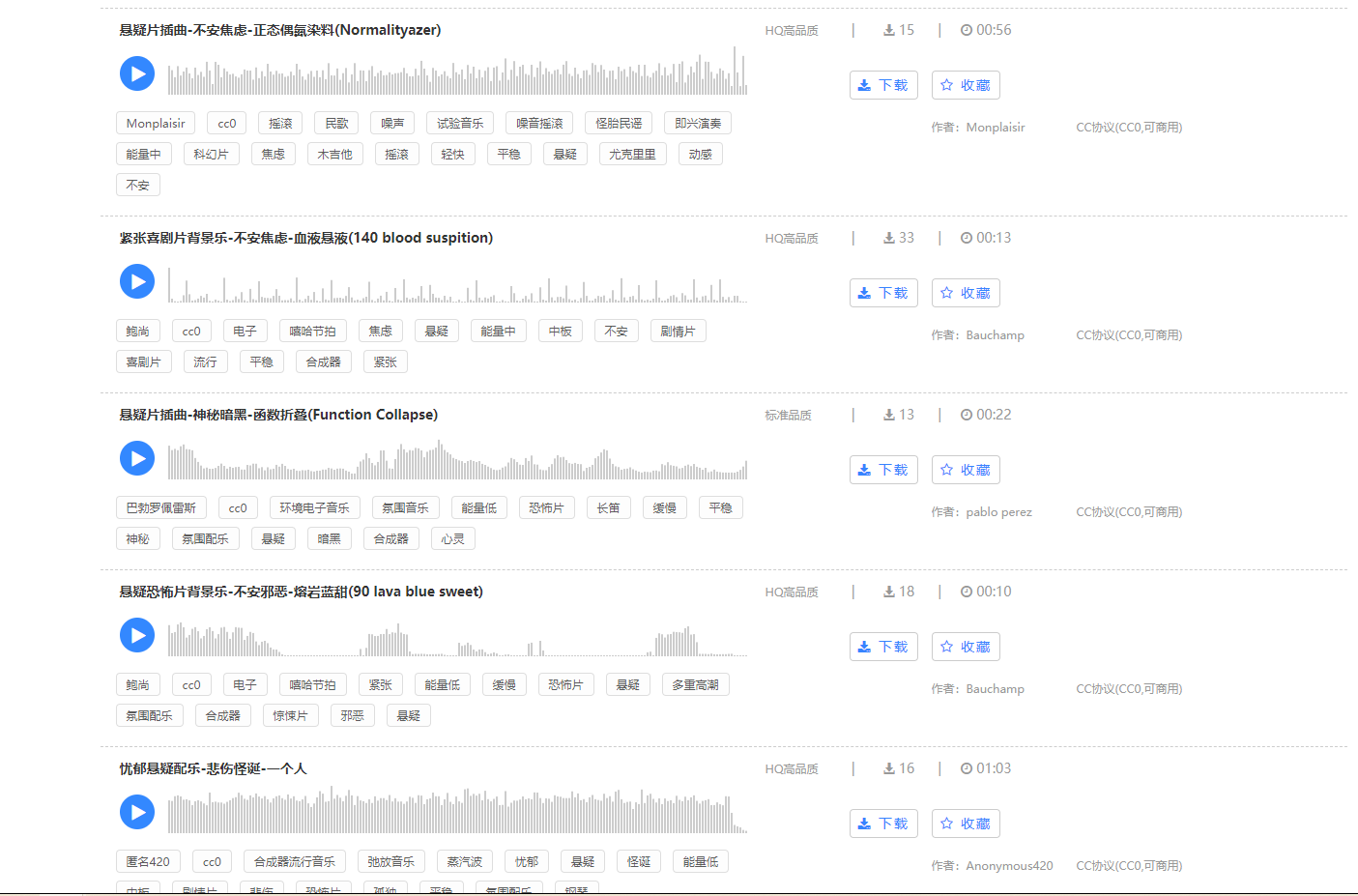Select the 匿名420 tag
The height and width of the screenshot is (896, 1358).
148,861
